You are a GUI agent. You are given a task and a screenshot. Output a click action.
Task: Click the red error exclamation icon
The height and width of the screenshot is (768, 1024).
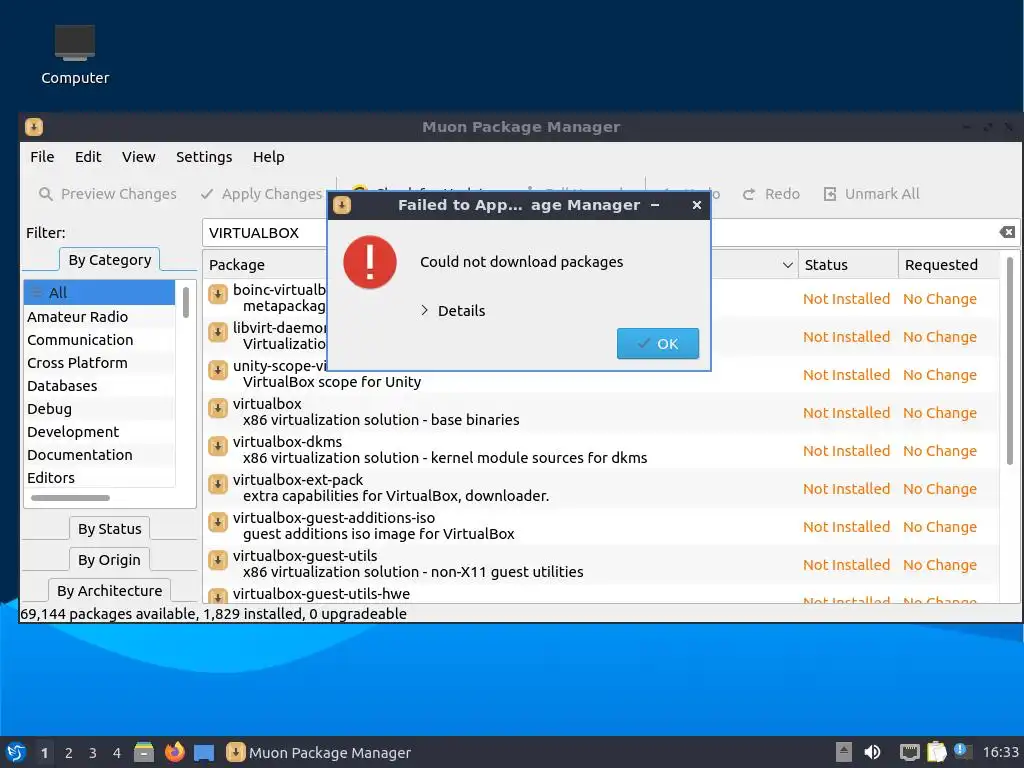(x=370, y=262)
